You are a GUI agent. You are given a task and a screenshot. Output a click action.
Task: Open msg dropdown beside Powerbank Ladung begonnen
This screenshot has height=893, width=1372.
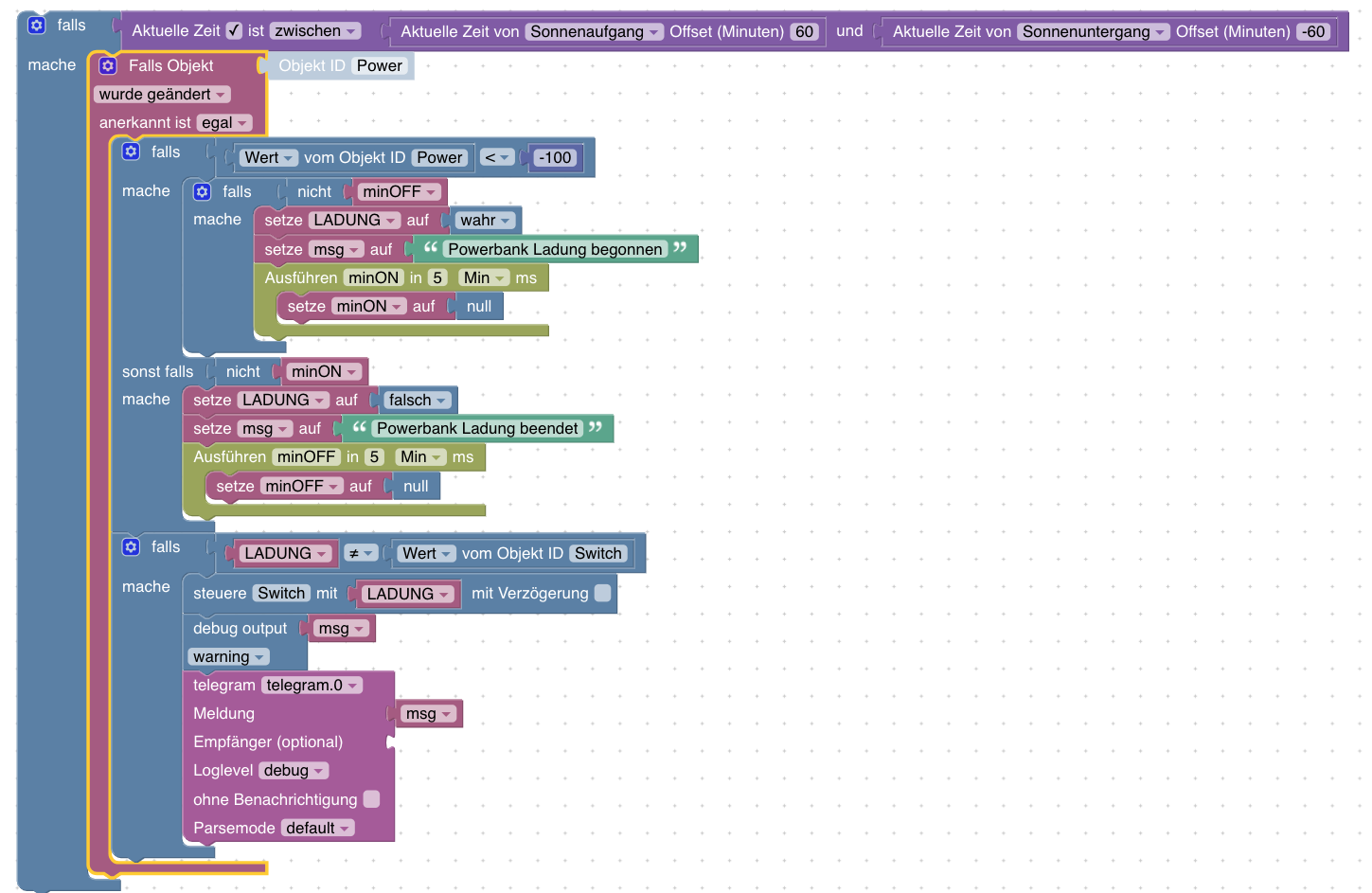[x=336, y=249]
